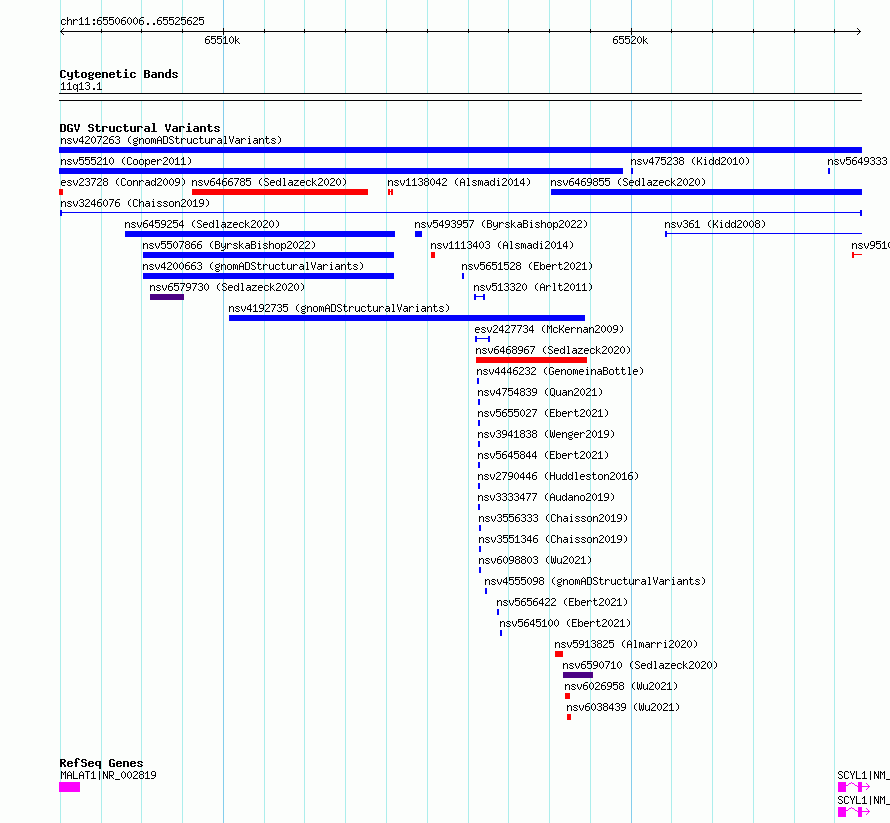
Task: Click the purple bar of nsv6590710
Action: click(578, 675)
